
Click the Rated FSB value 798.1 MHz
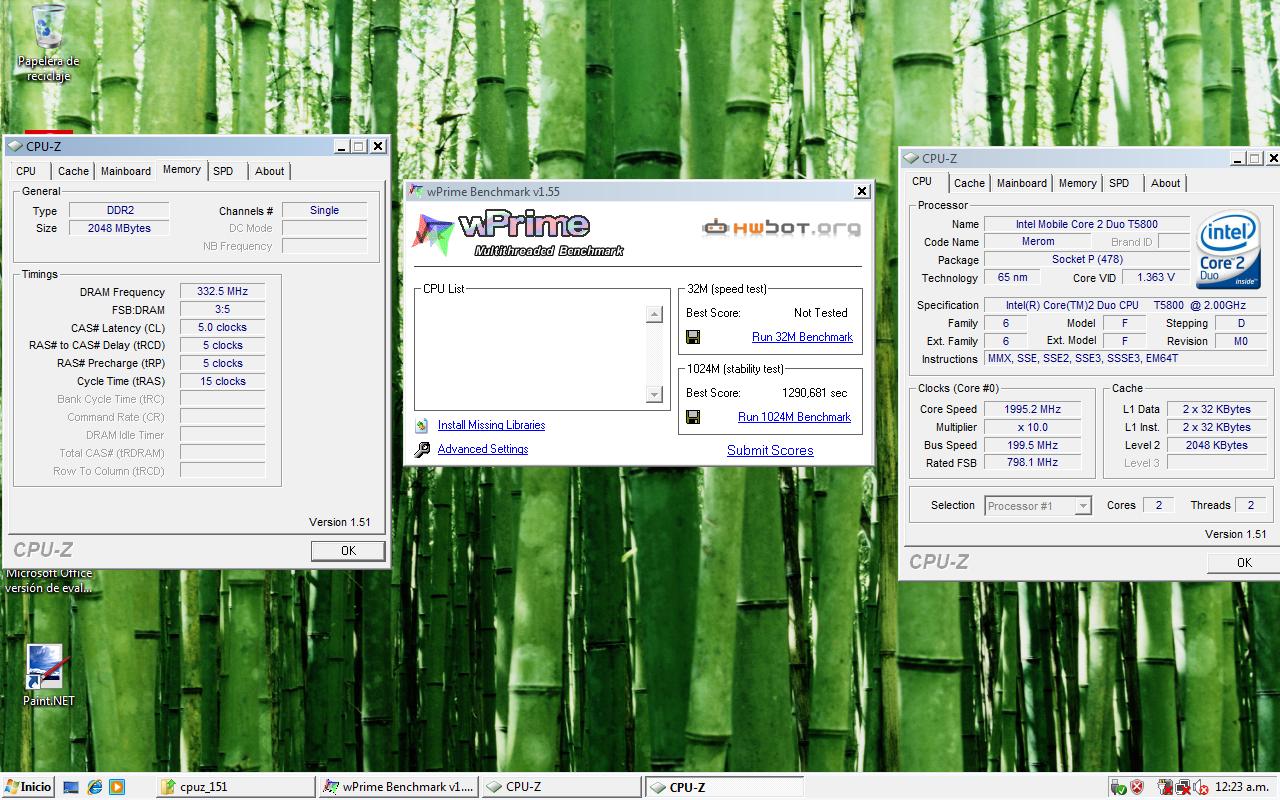coord(1032,463)
